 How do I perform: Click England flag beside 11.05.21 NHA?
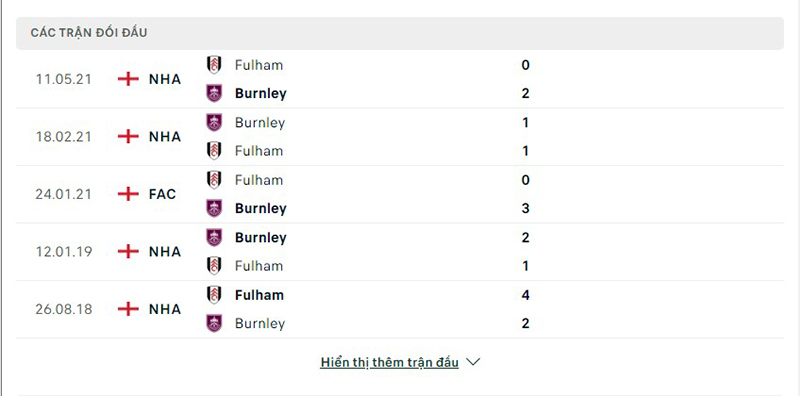128,79
